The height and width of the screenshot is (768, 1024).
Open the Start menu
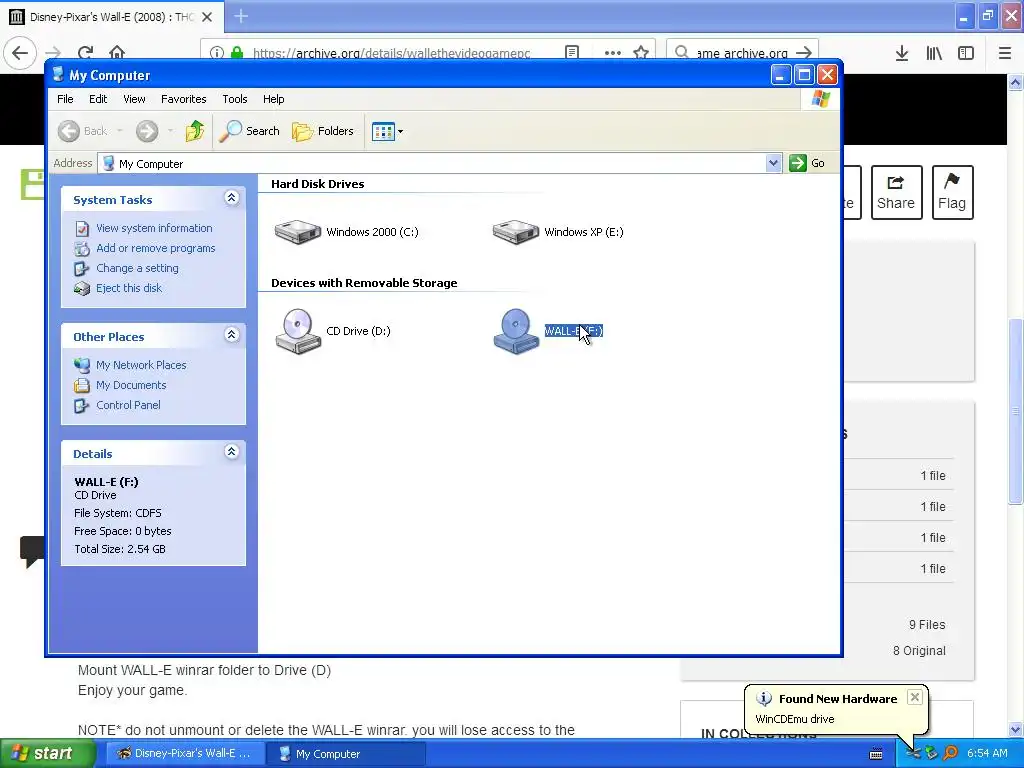point(48,754)
